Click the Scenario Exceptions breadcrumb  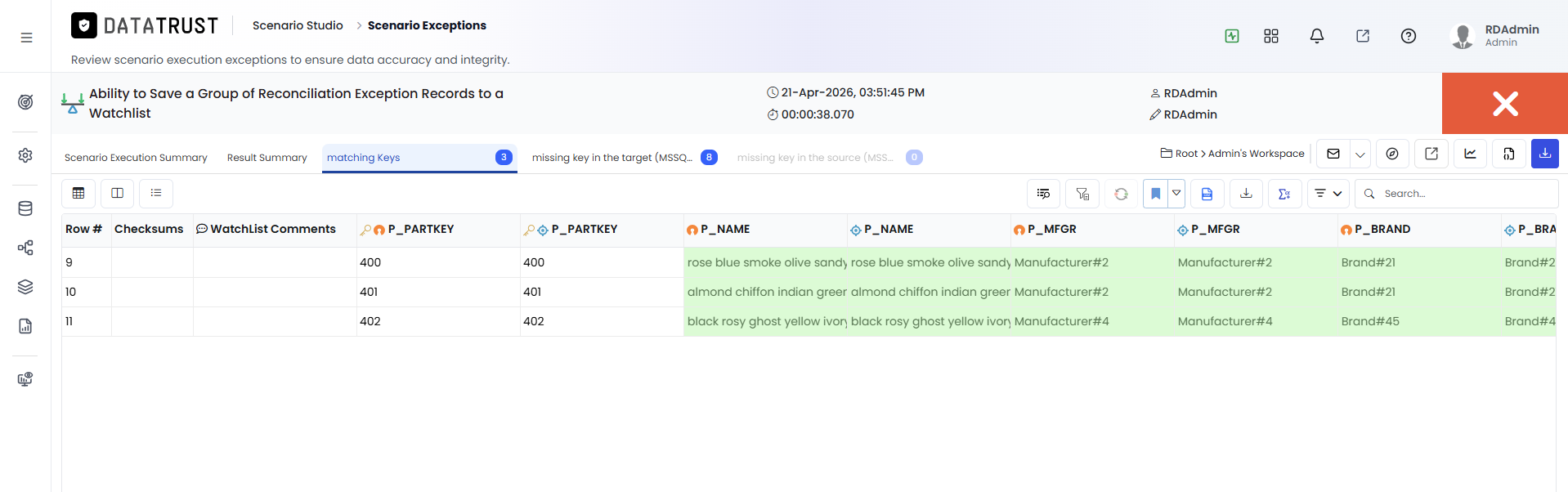(427, 25)
